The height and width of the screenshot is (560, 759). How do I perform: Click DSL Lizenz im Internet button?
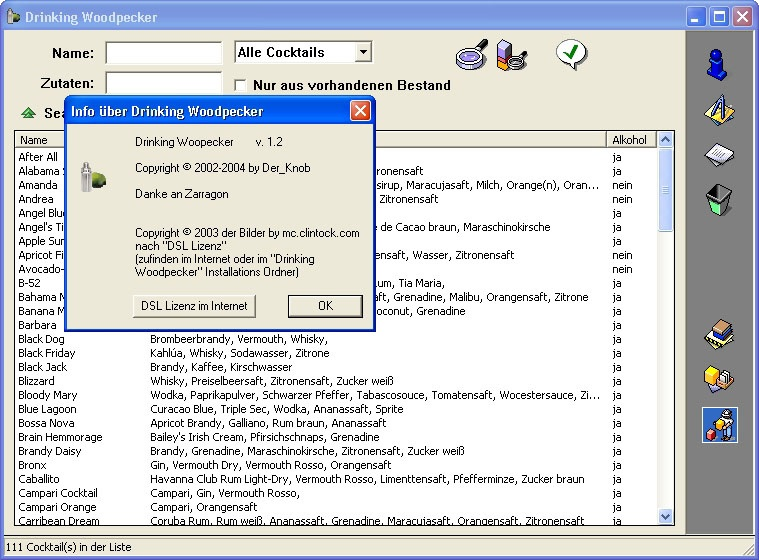[194, 306]
